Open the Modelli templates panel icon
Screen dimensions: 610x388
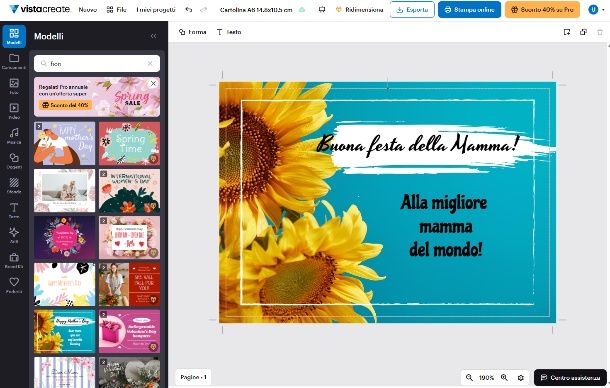14,36
